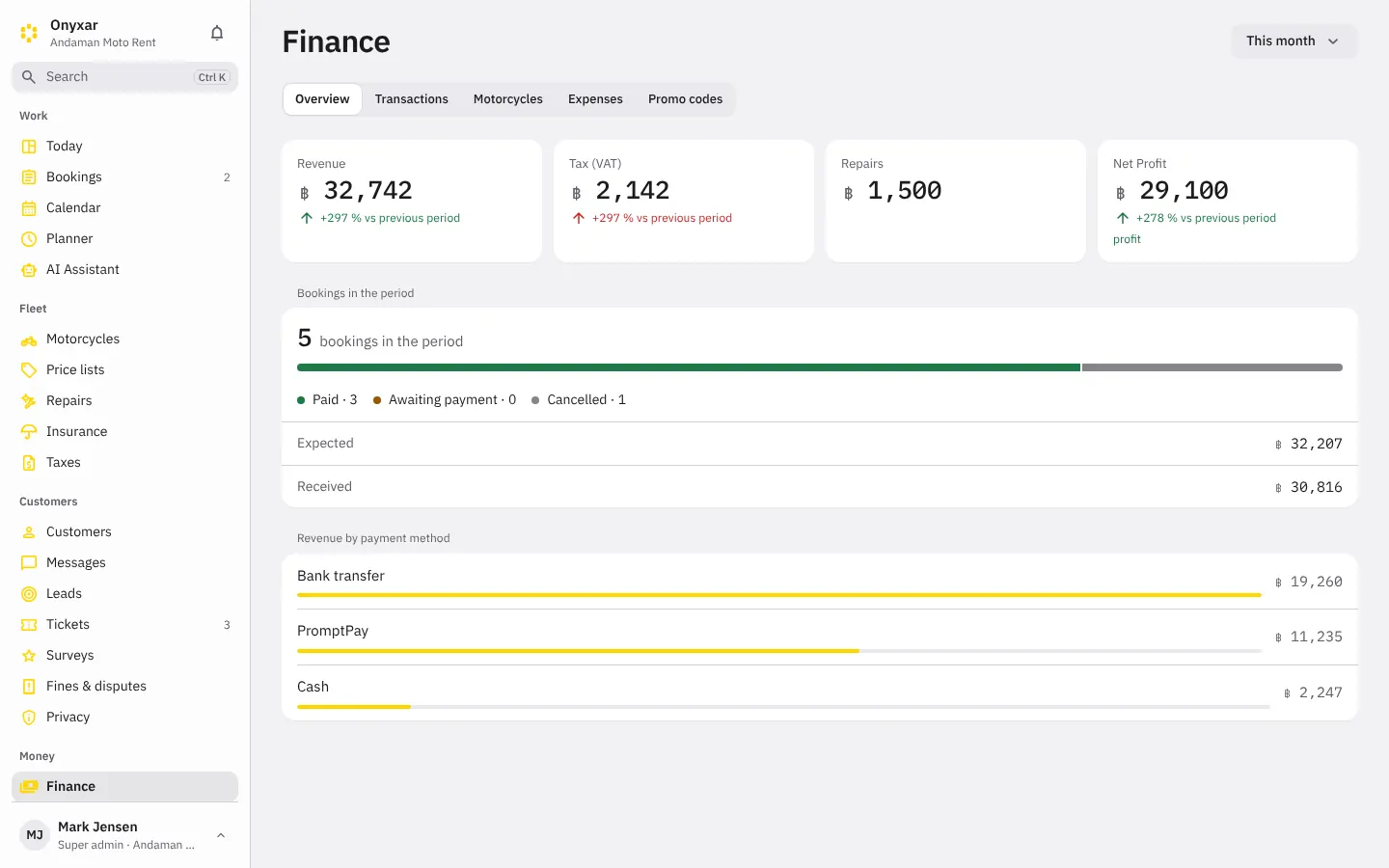The height and width of the screenshot is (868, 1389).
Task: Click into the Search field
Action: (124, 77)
